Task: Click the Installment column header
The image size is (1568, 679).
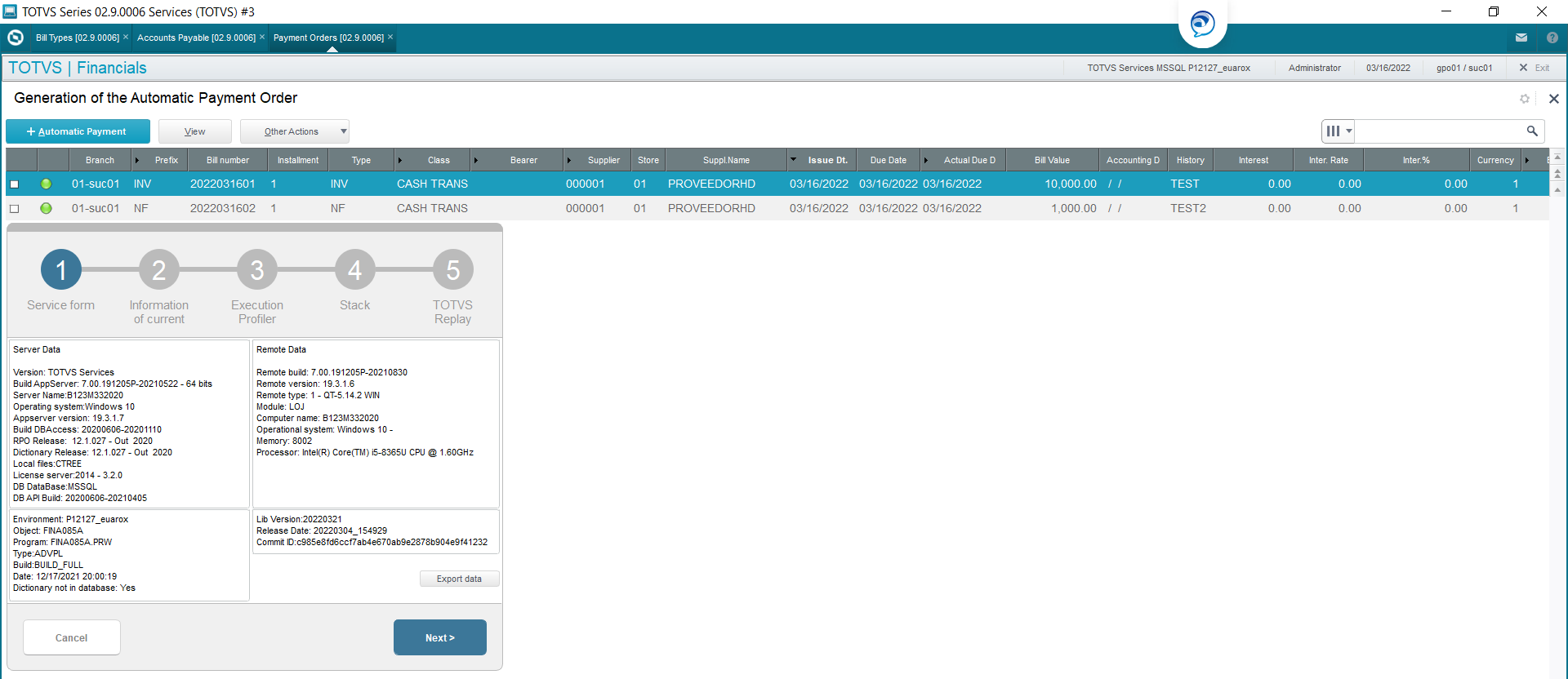Action: pos(298,160)
